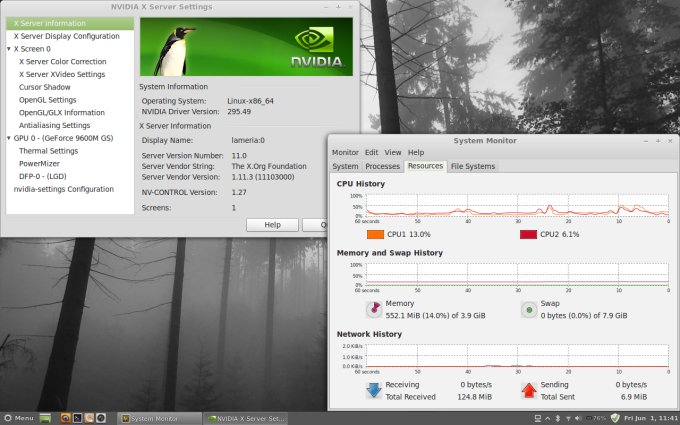Open OpenGL Settings
The height and width of the screenshot is (425, 680).
47,100
